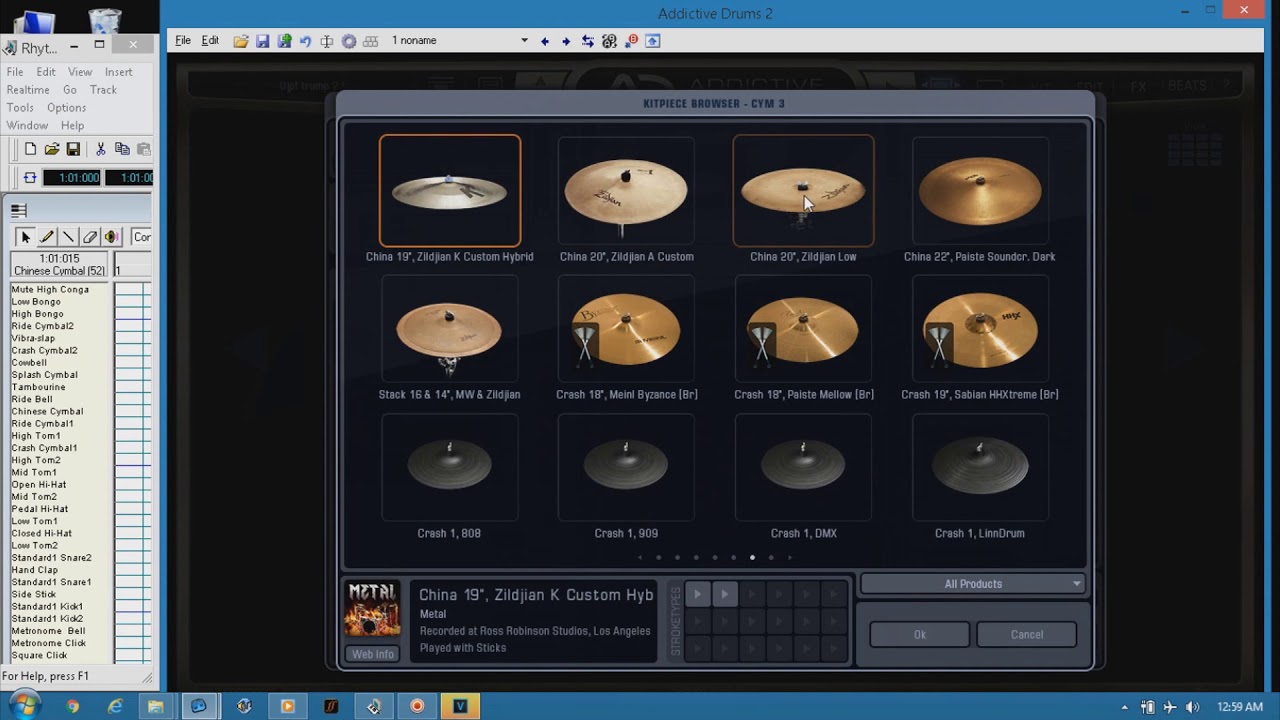This screenshot has width=1280, height=720.
Task: Select the China 19" Zildjian K Custom Hybrid cymbal
Action: [450, 191]
